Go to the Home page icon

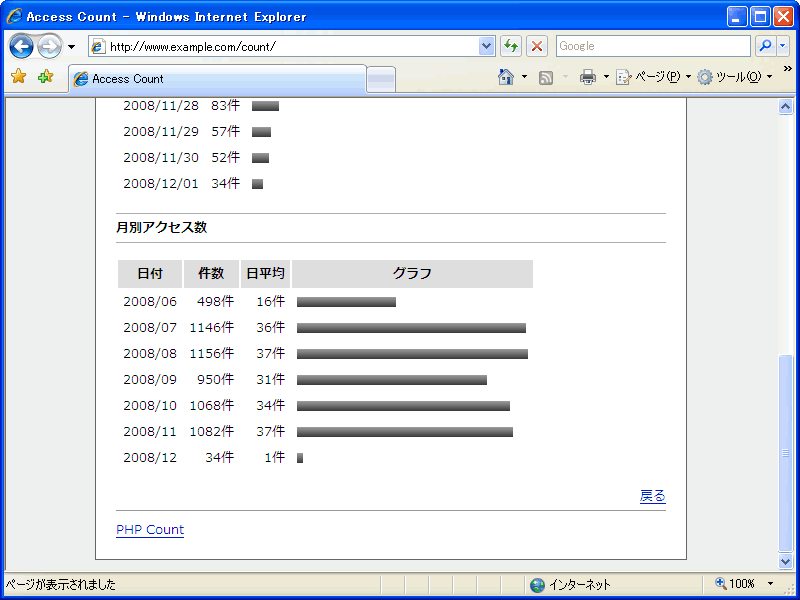point(506,77)
